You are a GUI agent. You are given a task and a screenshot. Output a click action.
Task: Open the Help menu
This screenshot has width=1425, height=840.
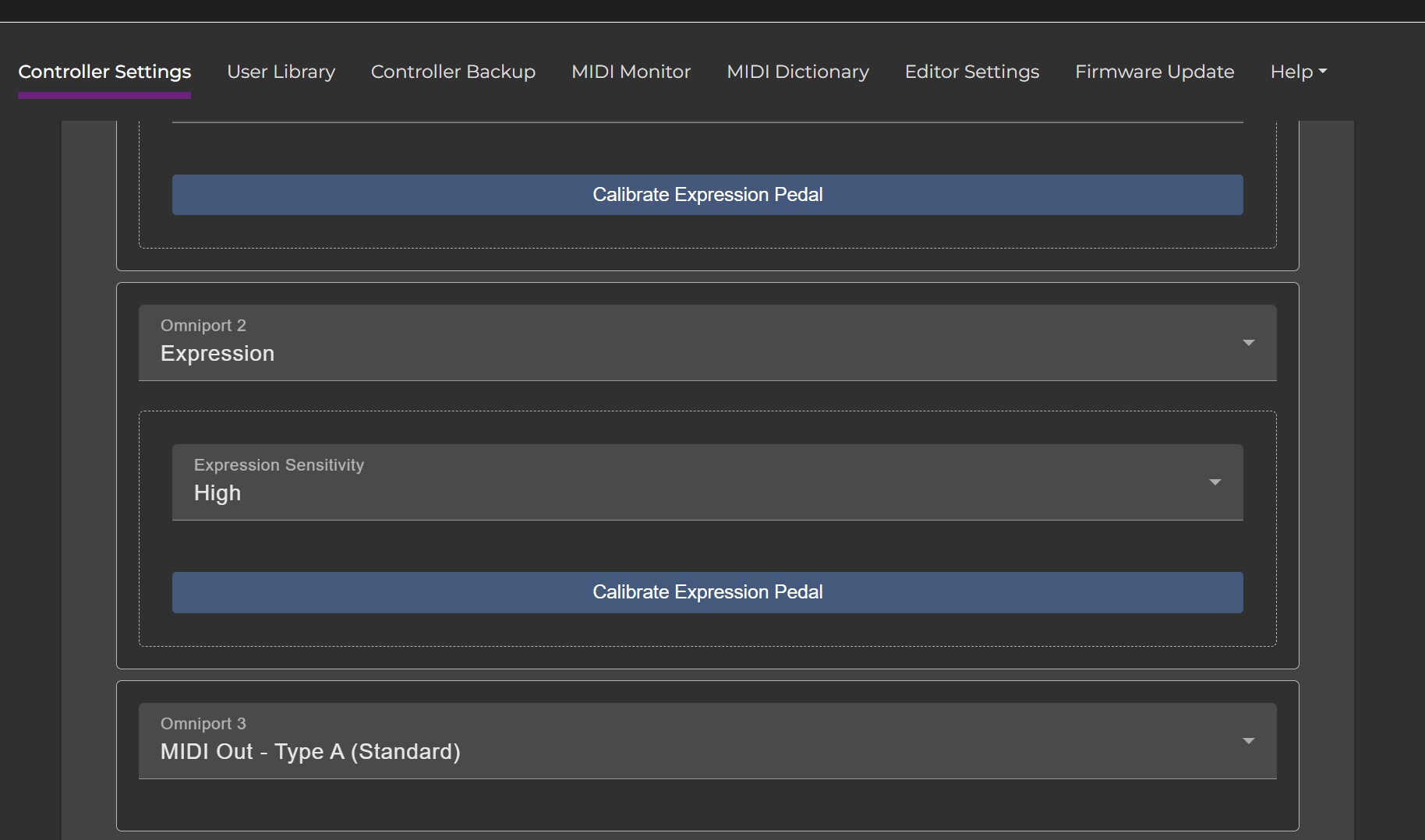tap(1297, 72)
